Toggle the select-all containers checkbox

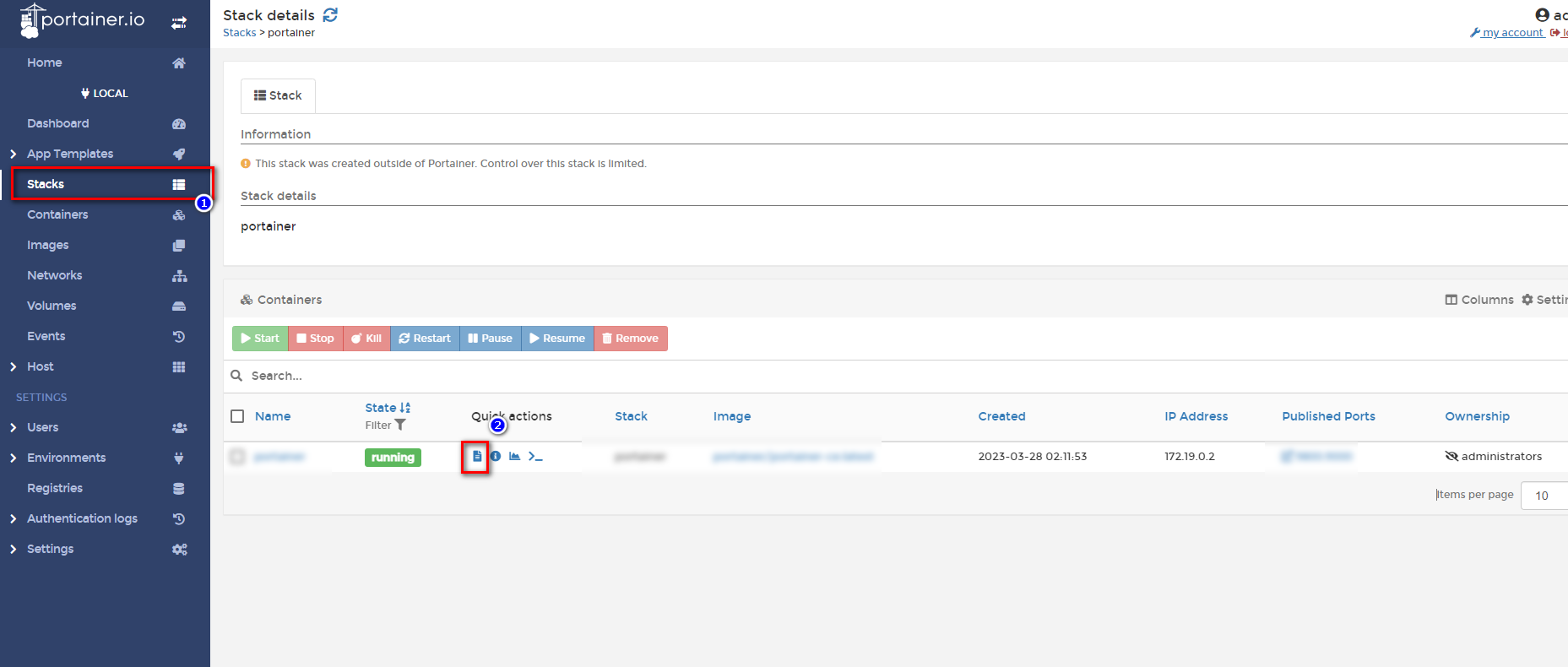point(237,416)
